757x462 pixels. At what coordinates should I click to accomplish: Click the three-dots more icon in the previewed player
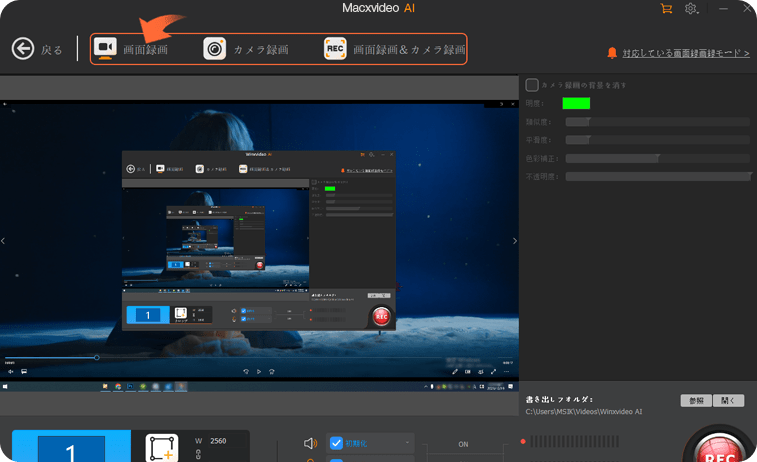point(506,372)
